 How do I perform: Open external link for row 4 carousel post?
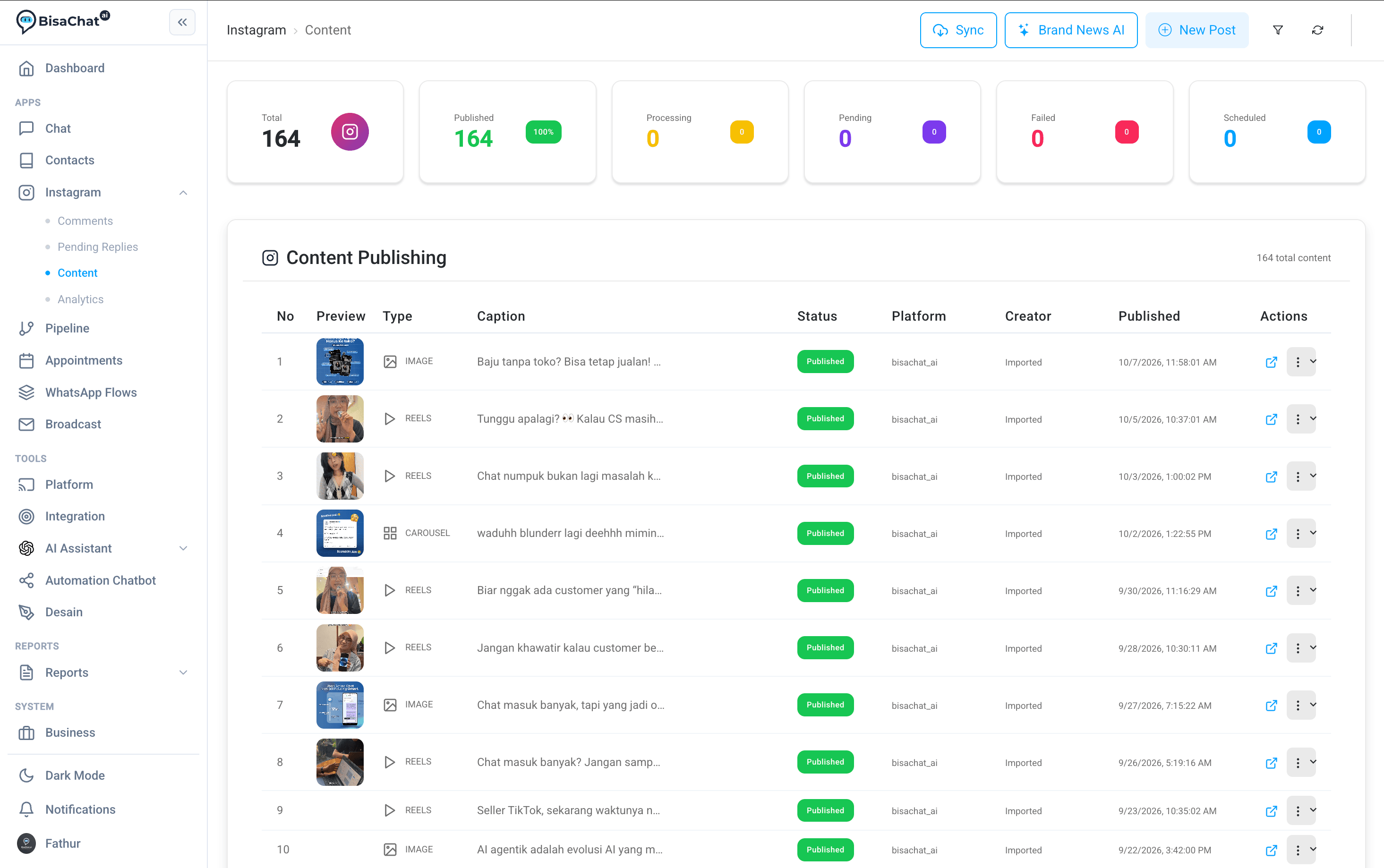pyautogui.click(x=1271, y=534)
